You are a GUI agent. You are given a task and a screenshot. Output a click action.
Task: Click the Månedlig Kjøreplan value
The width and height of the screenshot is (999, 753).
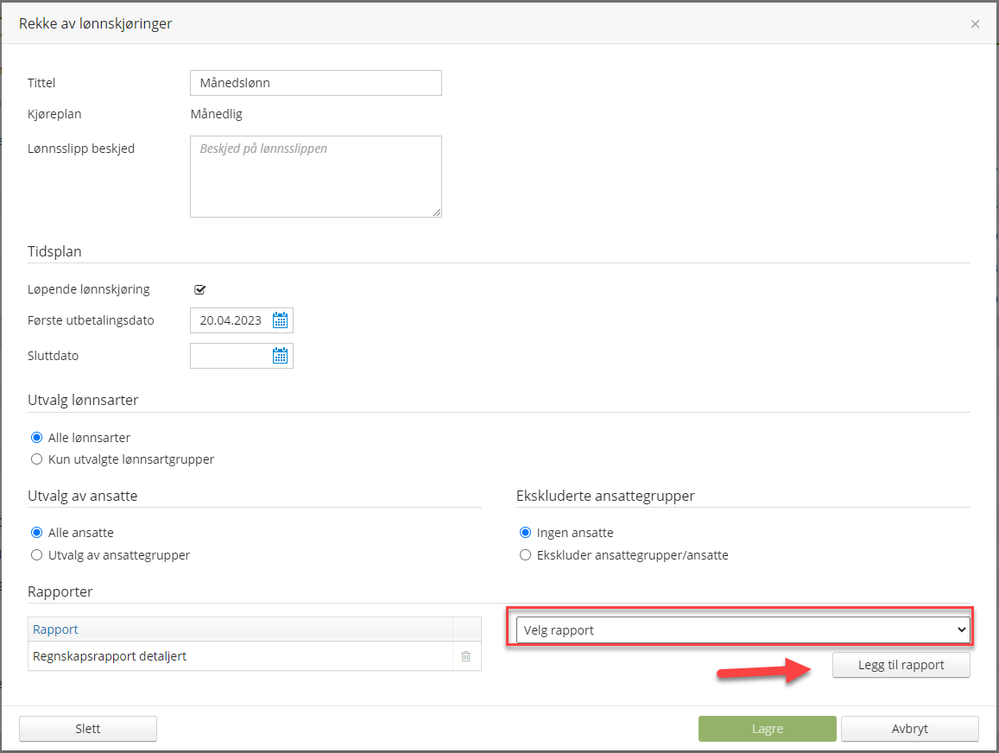click(x=217, y=114)
